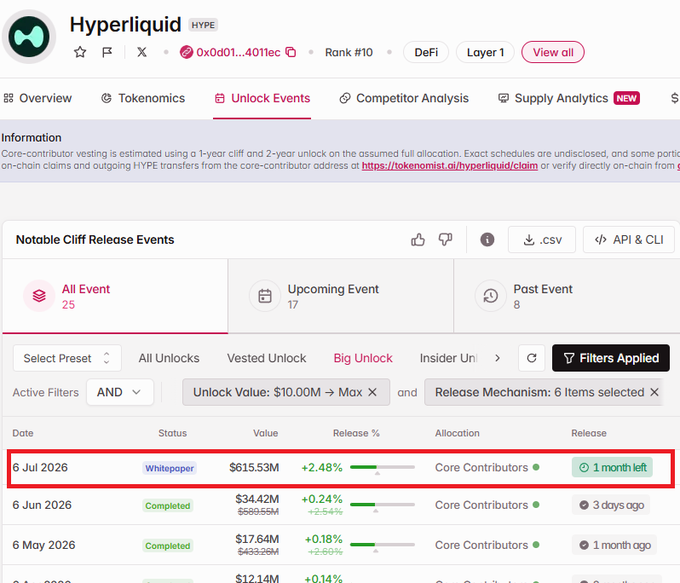Open the tokenomist.ai/hyperliquid/claim link
Viewport: 680px width, 583px height.
click(x=450, y=166)
